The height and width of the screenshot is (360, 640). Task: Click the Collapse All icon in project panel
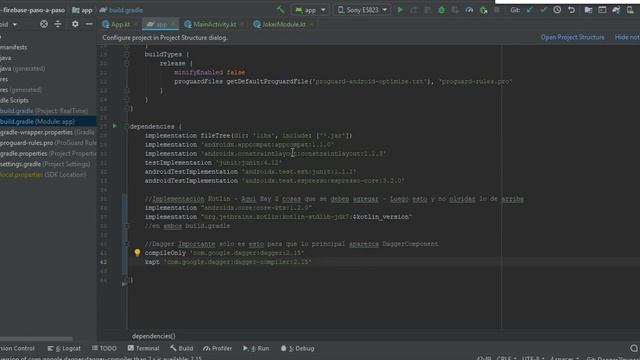coord(58,24)
